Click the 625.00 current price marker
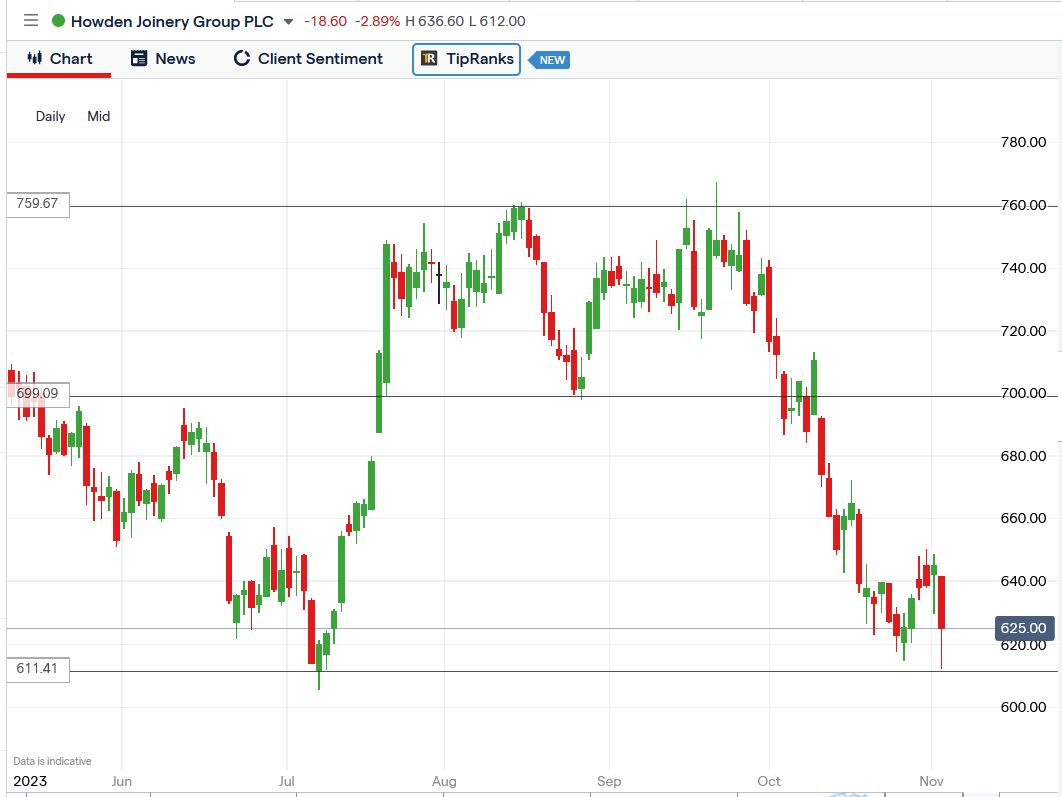 [1024, 628]
